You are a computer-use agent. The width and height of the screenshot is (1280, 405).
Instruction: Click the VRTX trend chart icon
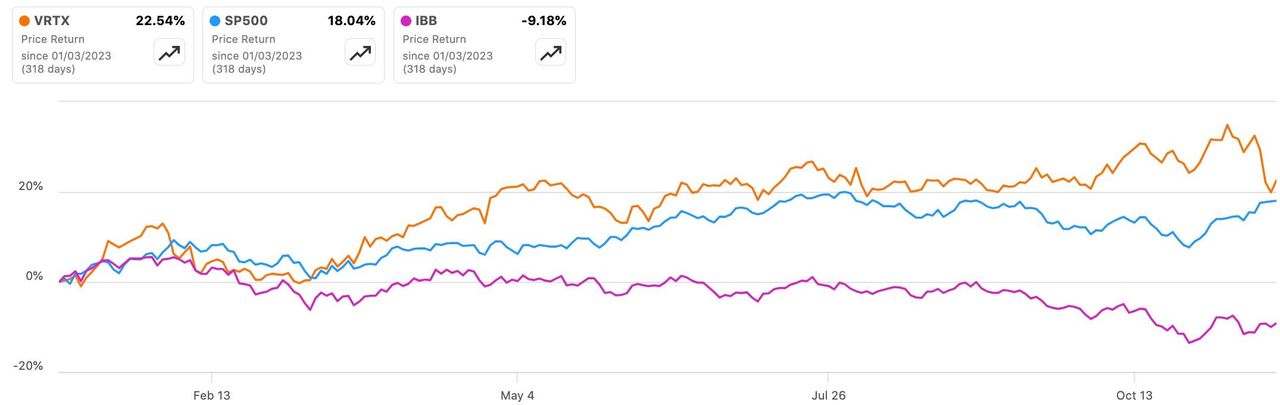tap(169, 54)
